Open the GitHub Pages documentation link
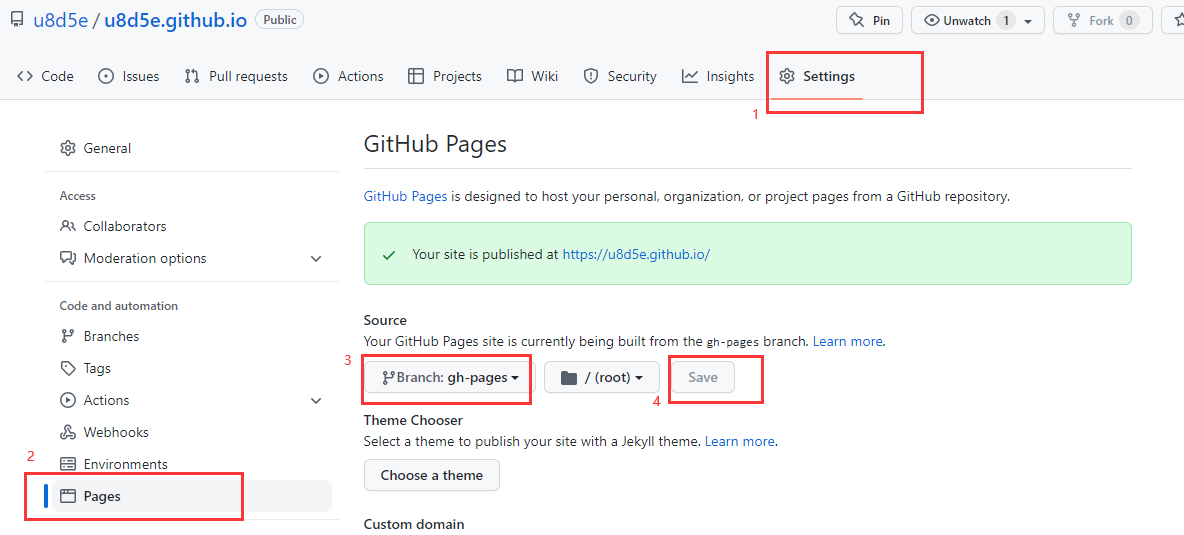This screenshot has height=535, width=1184. click(405, 196)
